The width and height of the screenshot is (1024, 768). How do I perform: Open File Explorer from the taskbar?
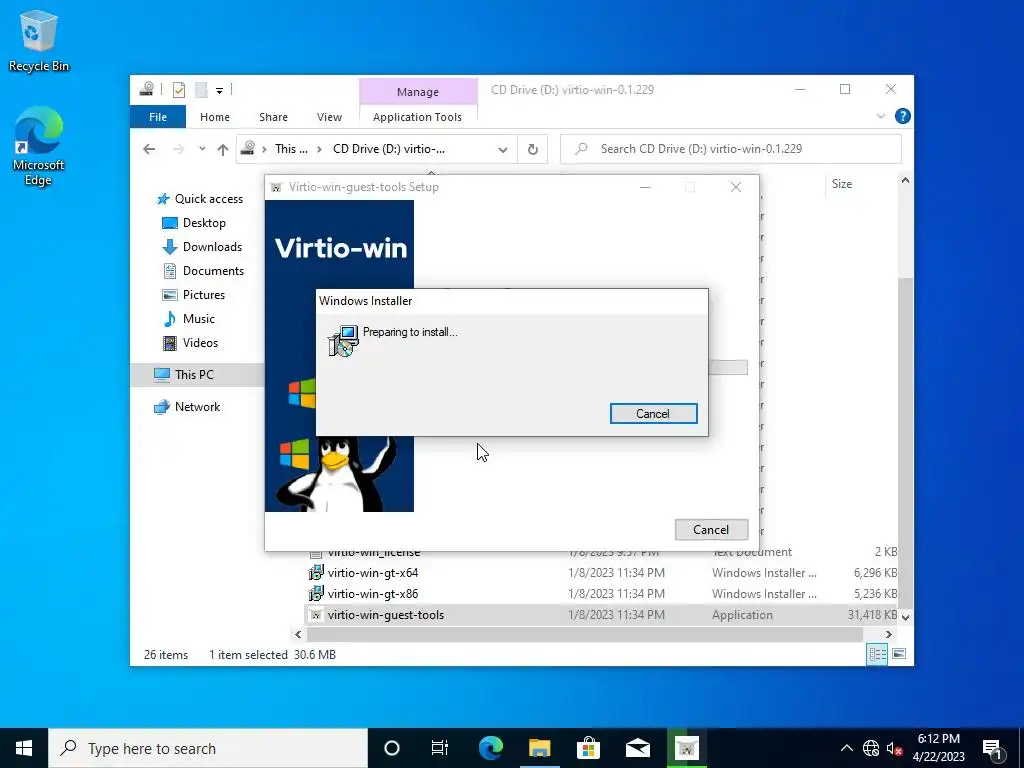pos(539,748)
